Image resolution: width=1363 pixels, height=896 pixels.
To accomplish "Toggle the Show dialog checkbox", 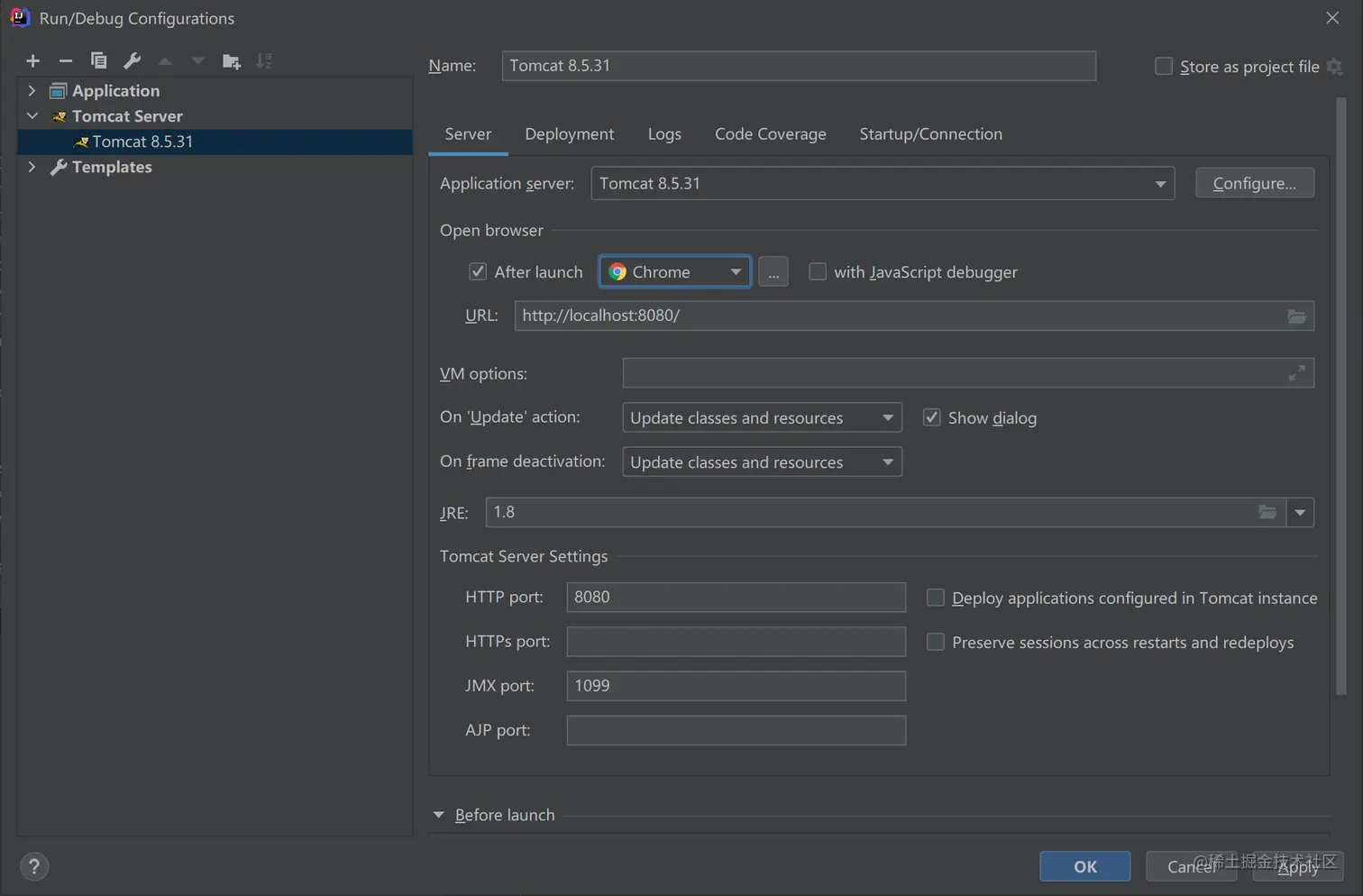I will point(932,417).
